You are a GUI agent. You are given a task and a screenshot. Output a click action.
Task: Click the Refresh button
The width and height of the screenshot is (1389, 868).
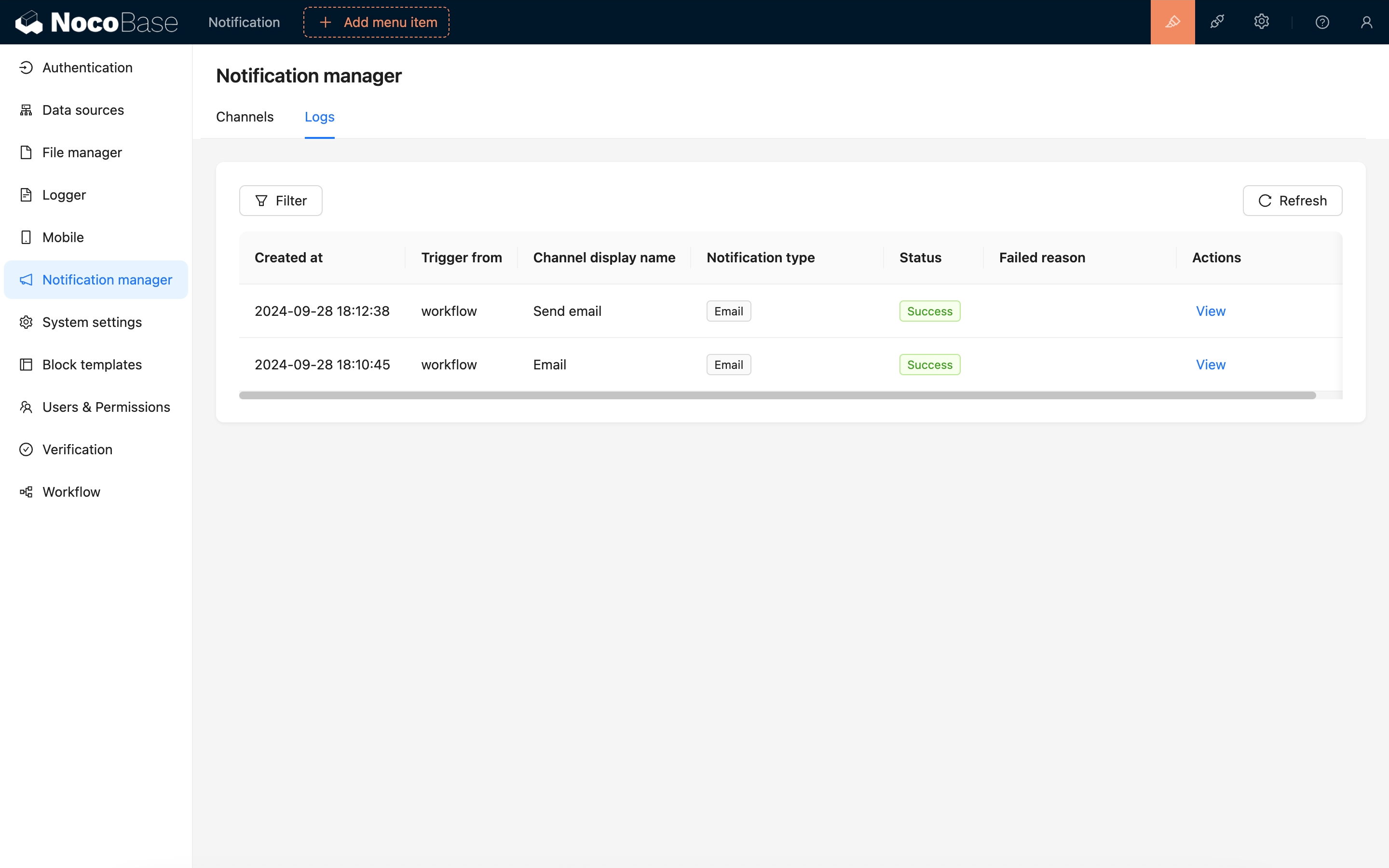1292,201
